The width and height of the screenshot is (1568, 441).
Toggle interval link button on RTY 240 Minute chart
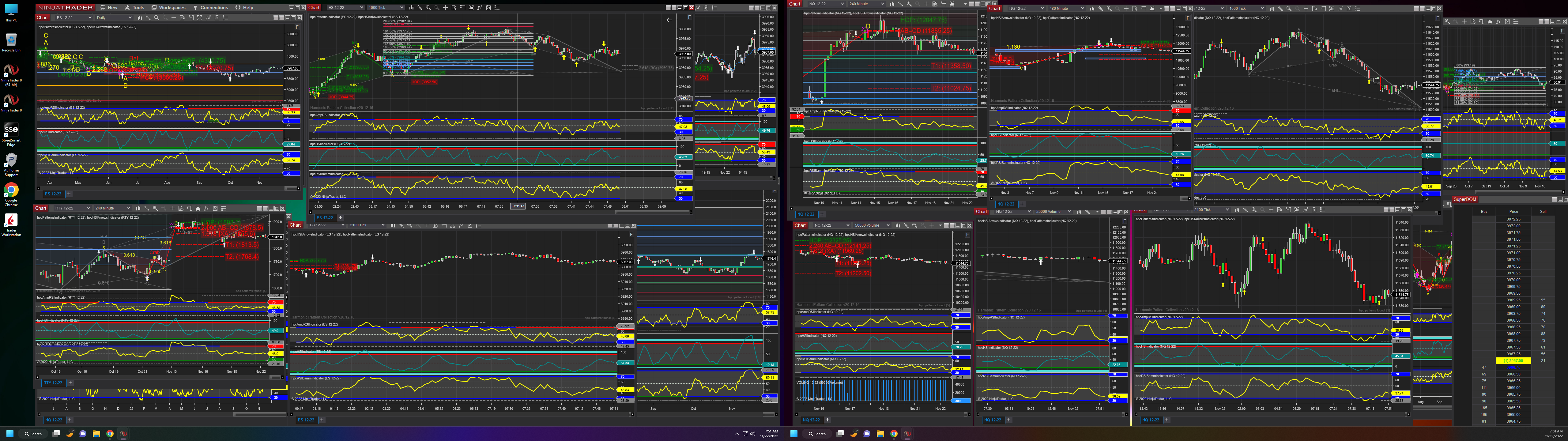pyautogui.click(x=266, y=208)
